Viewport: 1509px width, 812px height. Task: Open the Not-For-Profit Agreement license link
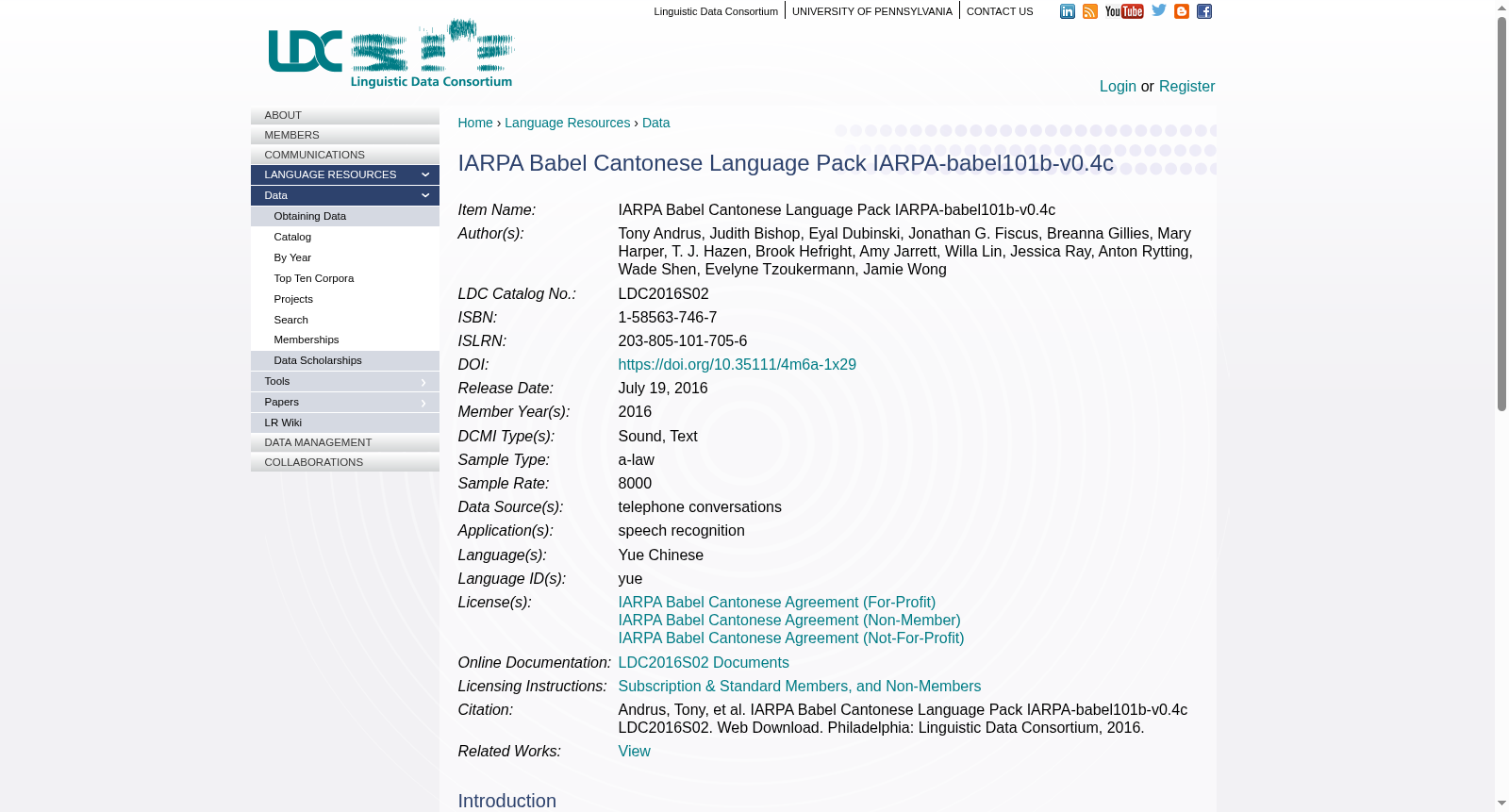click(791, 638)
